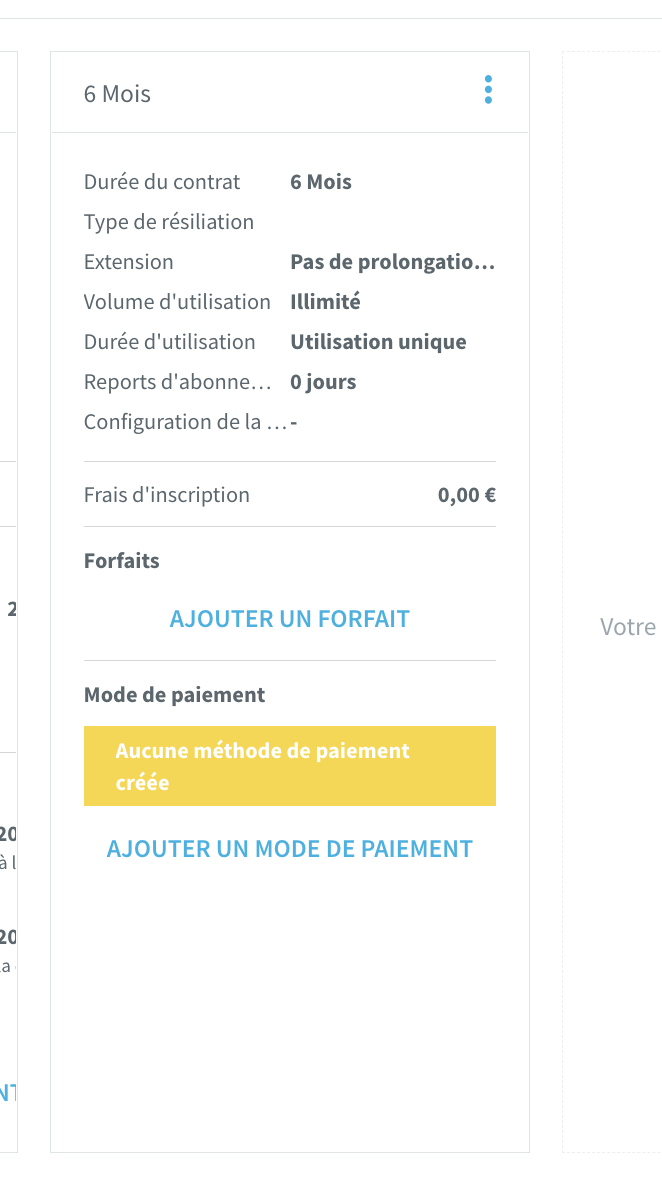Select the 'Forfaits' section heading
This screenshot has width=662, height=1202.
(122, 561)
